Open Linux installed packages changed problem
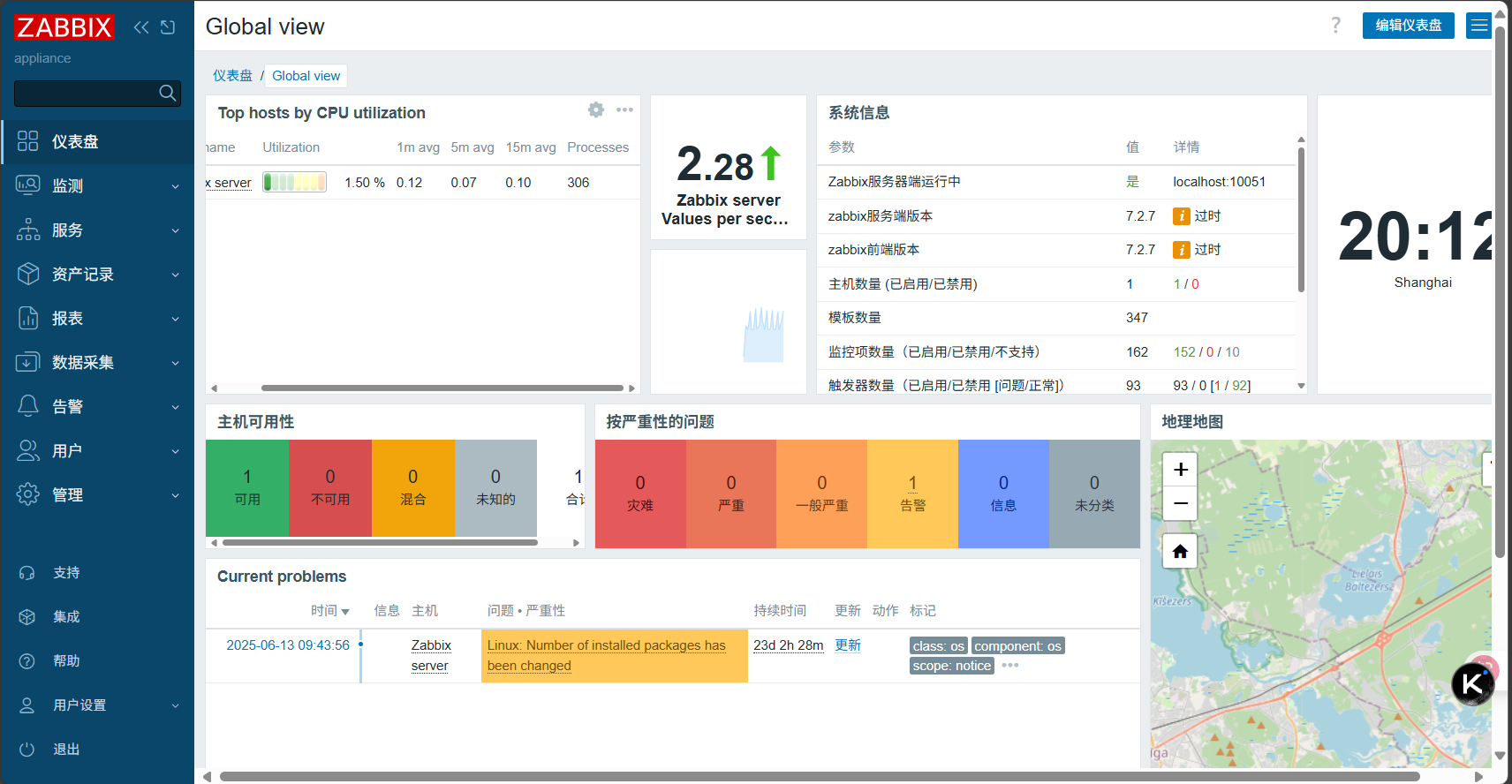 [607, 655]
